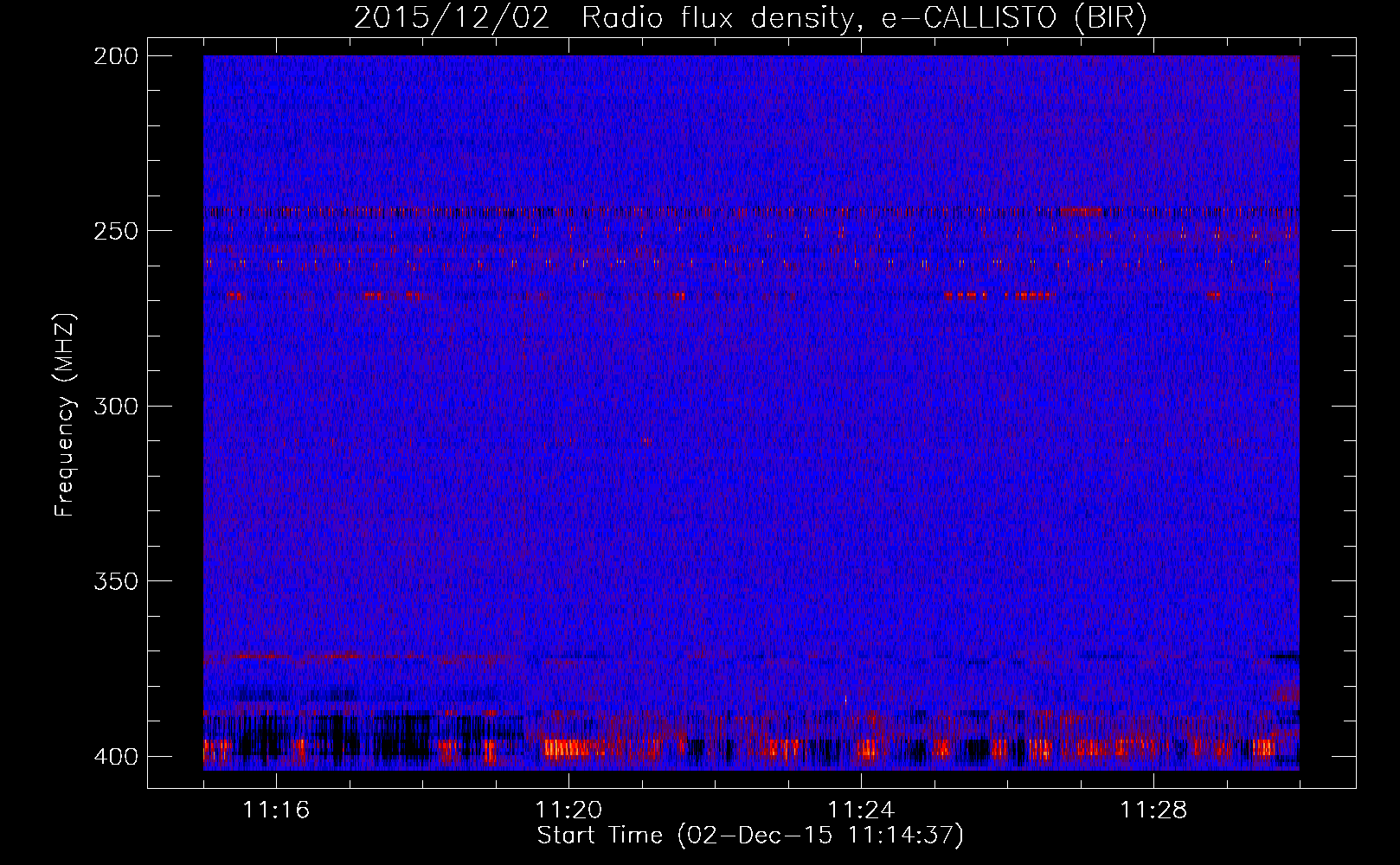Click the 11:20 time tick label
The image size is (1400, 865).
[x=568, y=811]
